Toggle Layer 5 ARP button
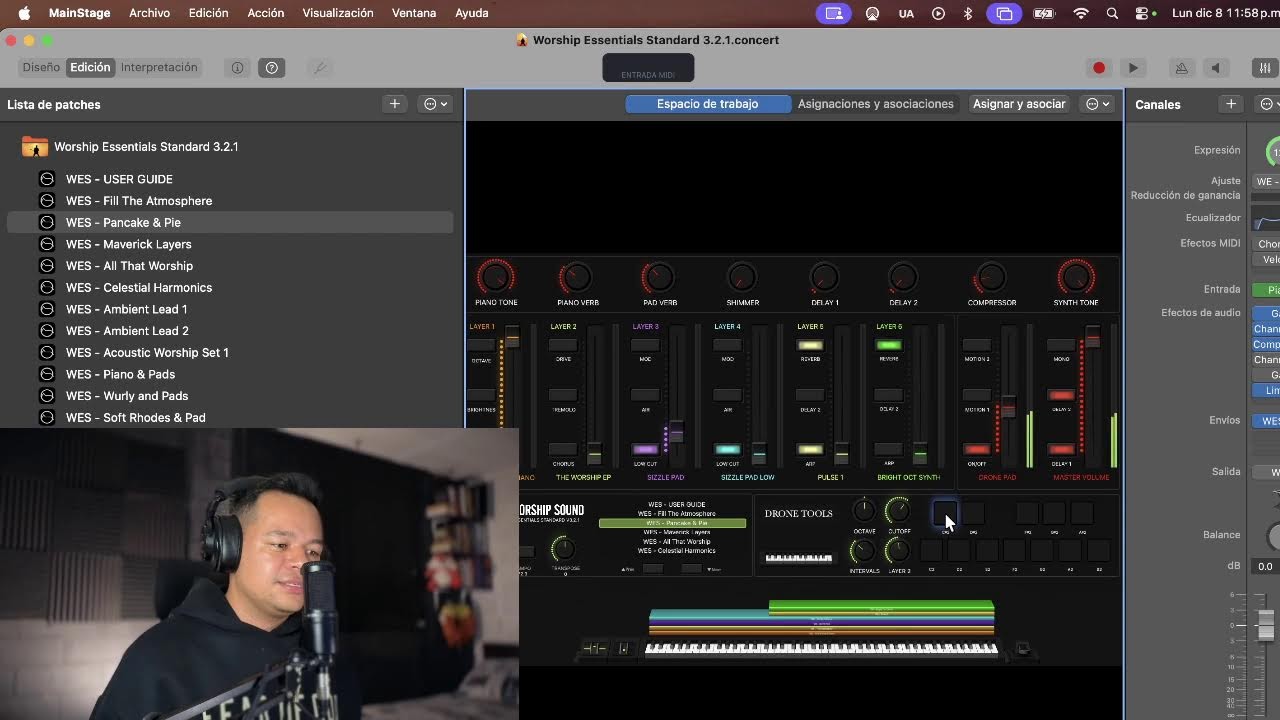1280x720 pixels. pos(810,450)
